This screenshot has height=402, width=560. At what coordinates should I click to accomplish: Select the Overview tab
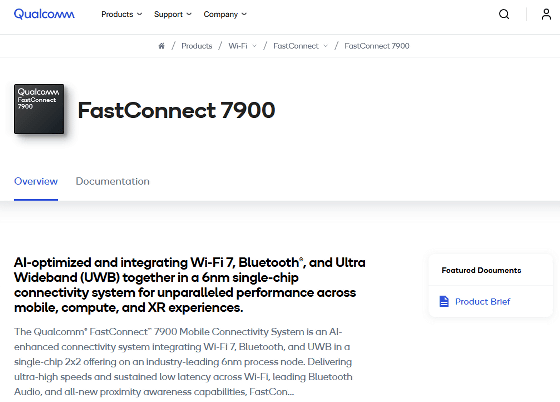pos(36,181)
